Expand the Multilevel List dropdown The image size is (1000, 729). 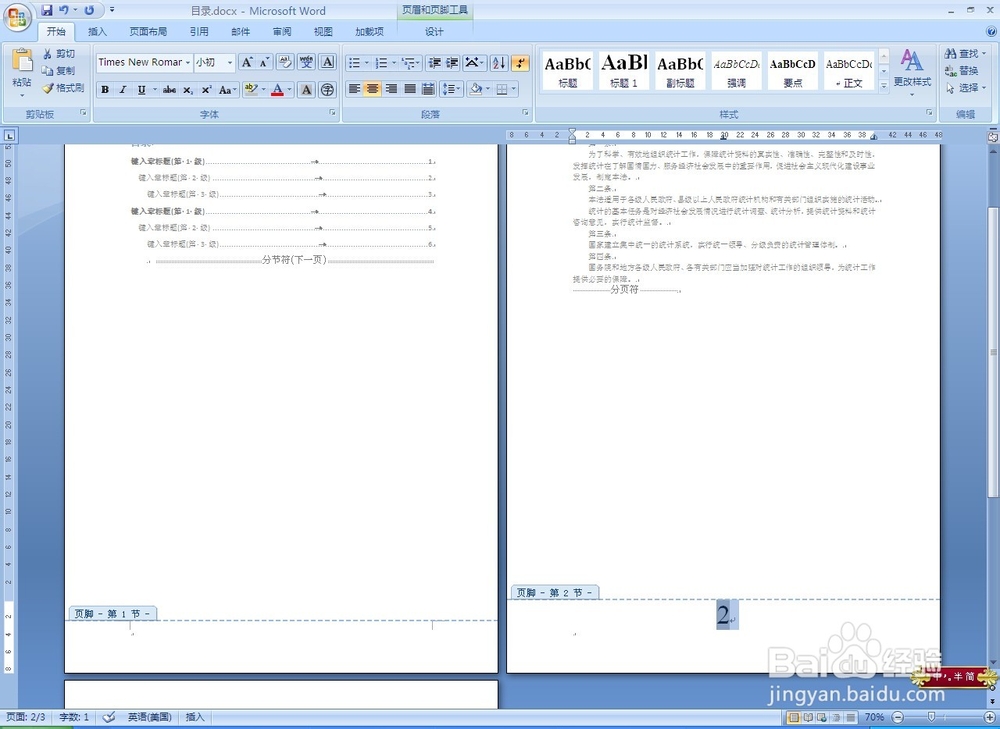418,63
